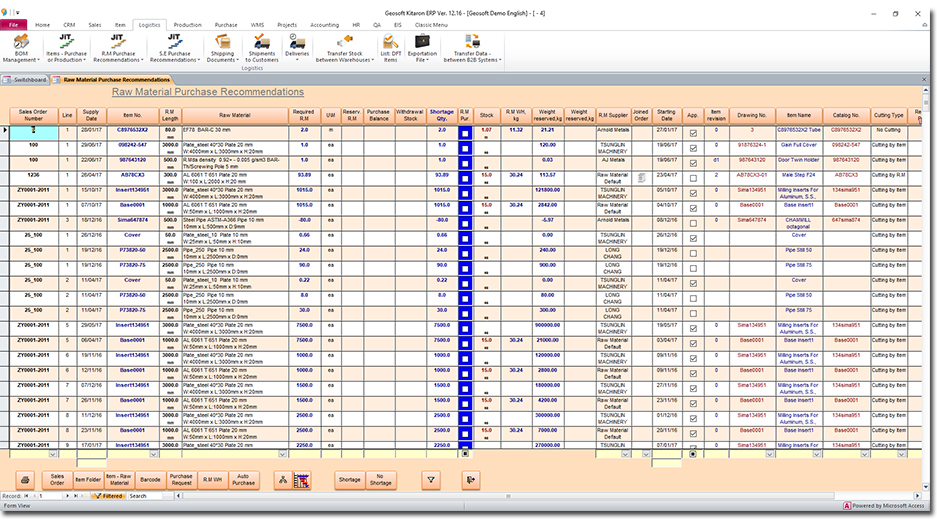The image size is (937, 521).
Task: Open Item Name filter dropdown arrow
Action: [816, 454]
